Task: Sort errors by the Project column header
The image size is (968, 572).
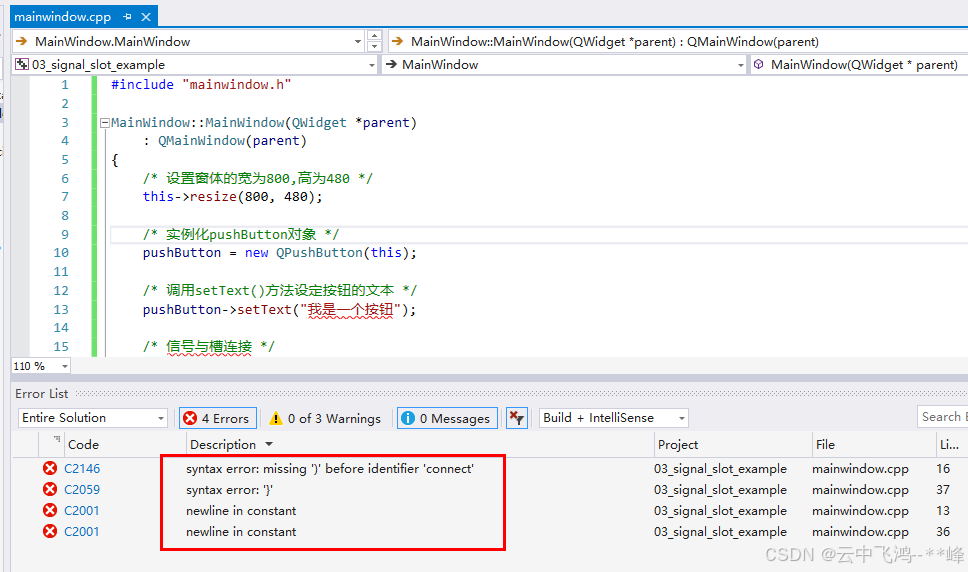Action: pos(678,444)
